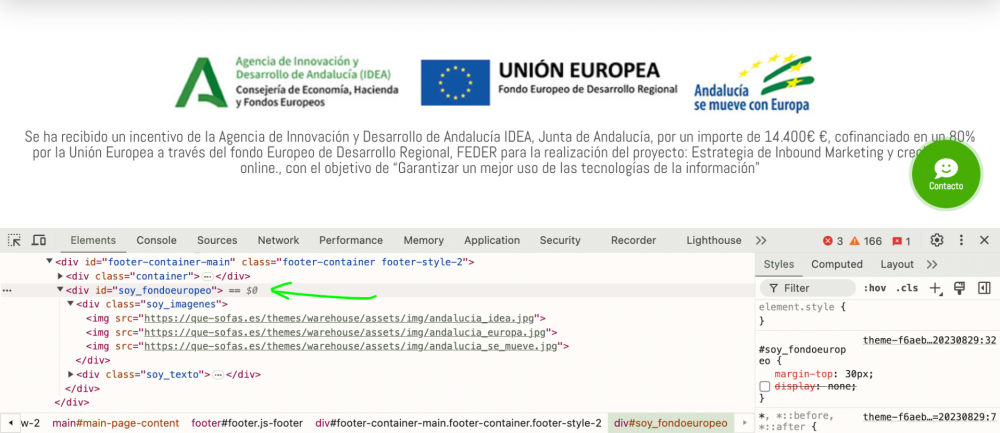This screenshot has height=433, width=1000.
Task: Toggle the .cls class editor button
Action: click(906, 288)
